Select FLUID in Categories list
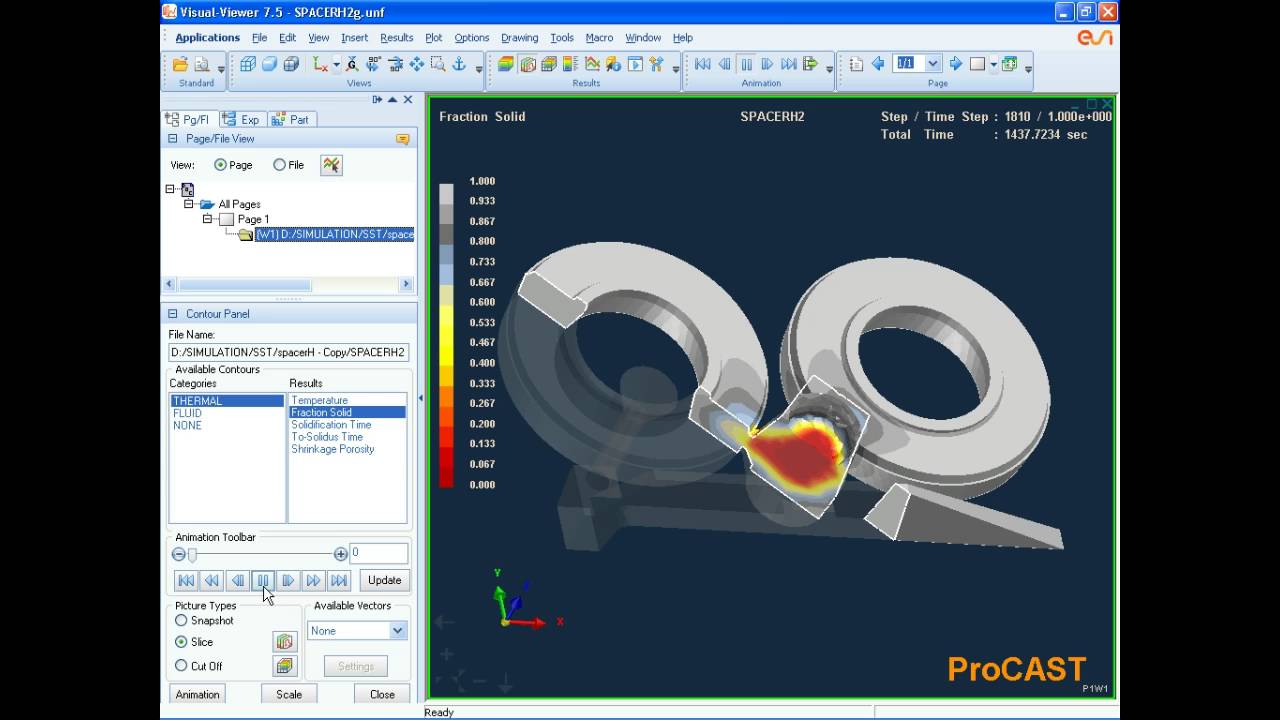 187,413
